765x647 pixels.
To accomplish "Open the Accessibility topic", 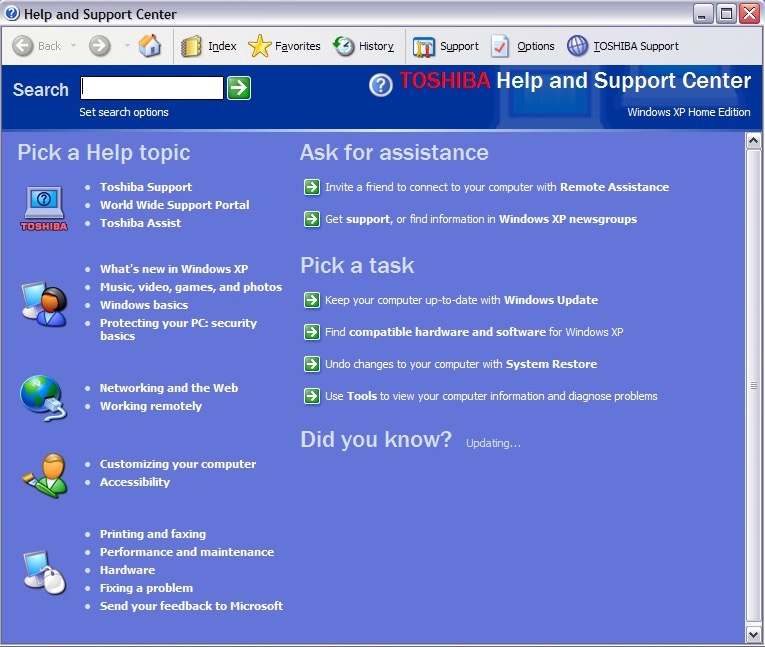I will click(135, 482).
